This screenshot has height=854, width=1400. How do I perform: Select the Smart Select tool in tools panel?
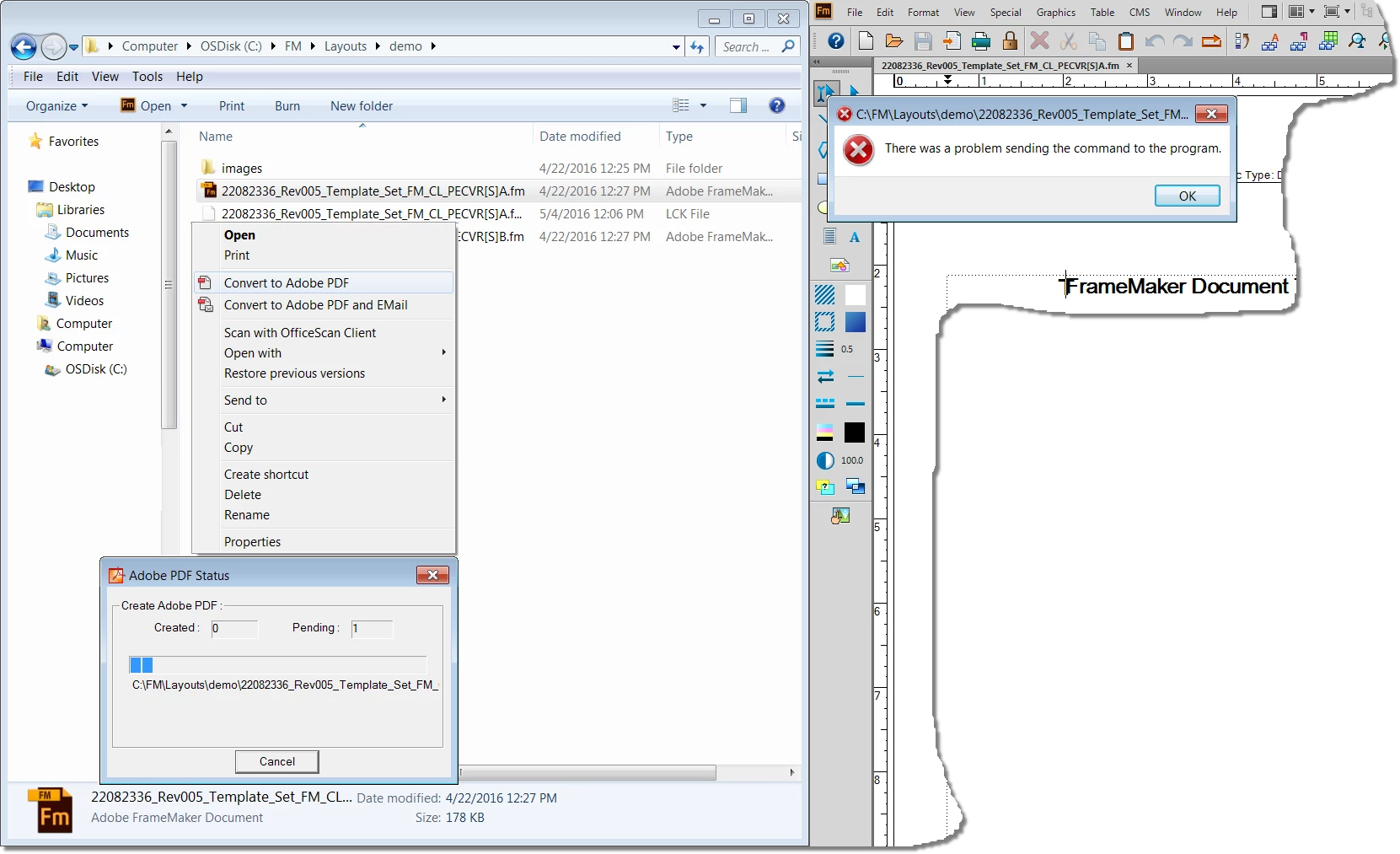(825, 92)
